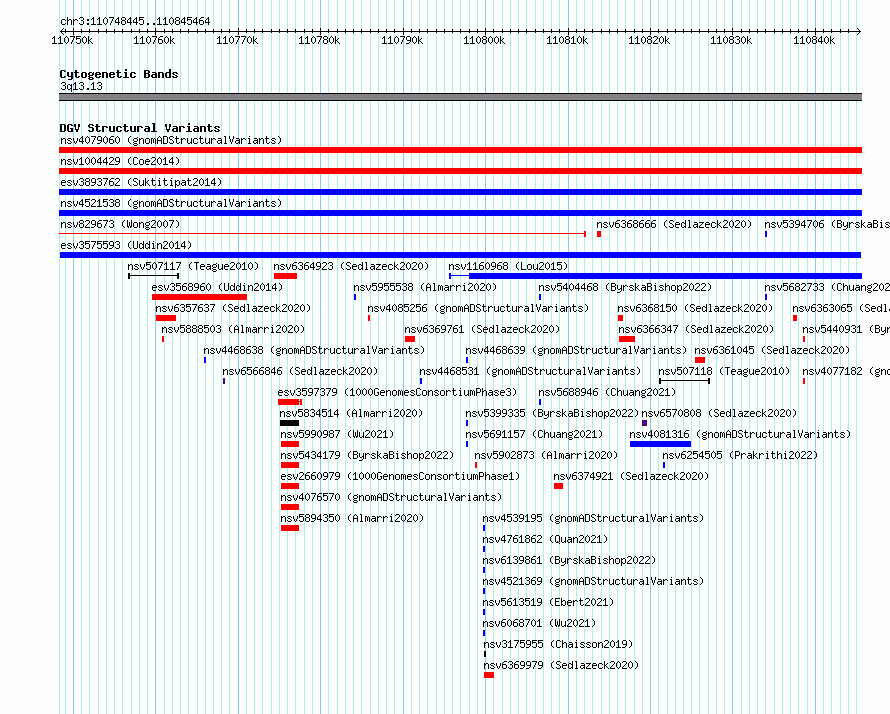Click the nsv4079060 gnomAD variant label
Image resolution: width=890 pixels, height=714 pixels.
coord(171,140)
